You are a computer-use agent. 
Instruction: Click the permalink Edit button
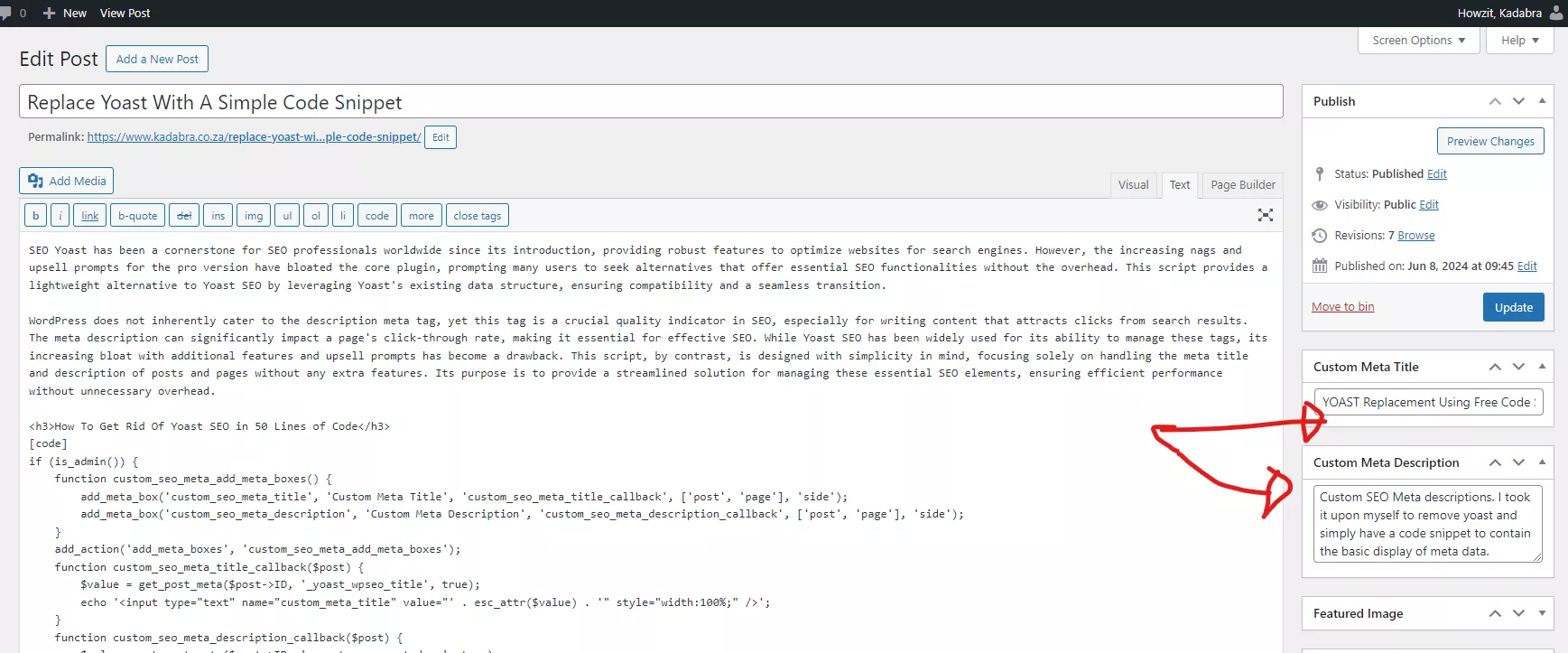[x=441, y=137]
